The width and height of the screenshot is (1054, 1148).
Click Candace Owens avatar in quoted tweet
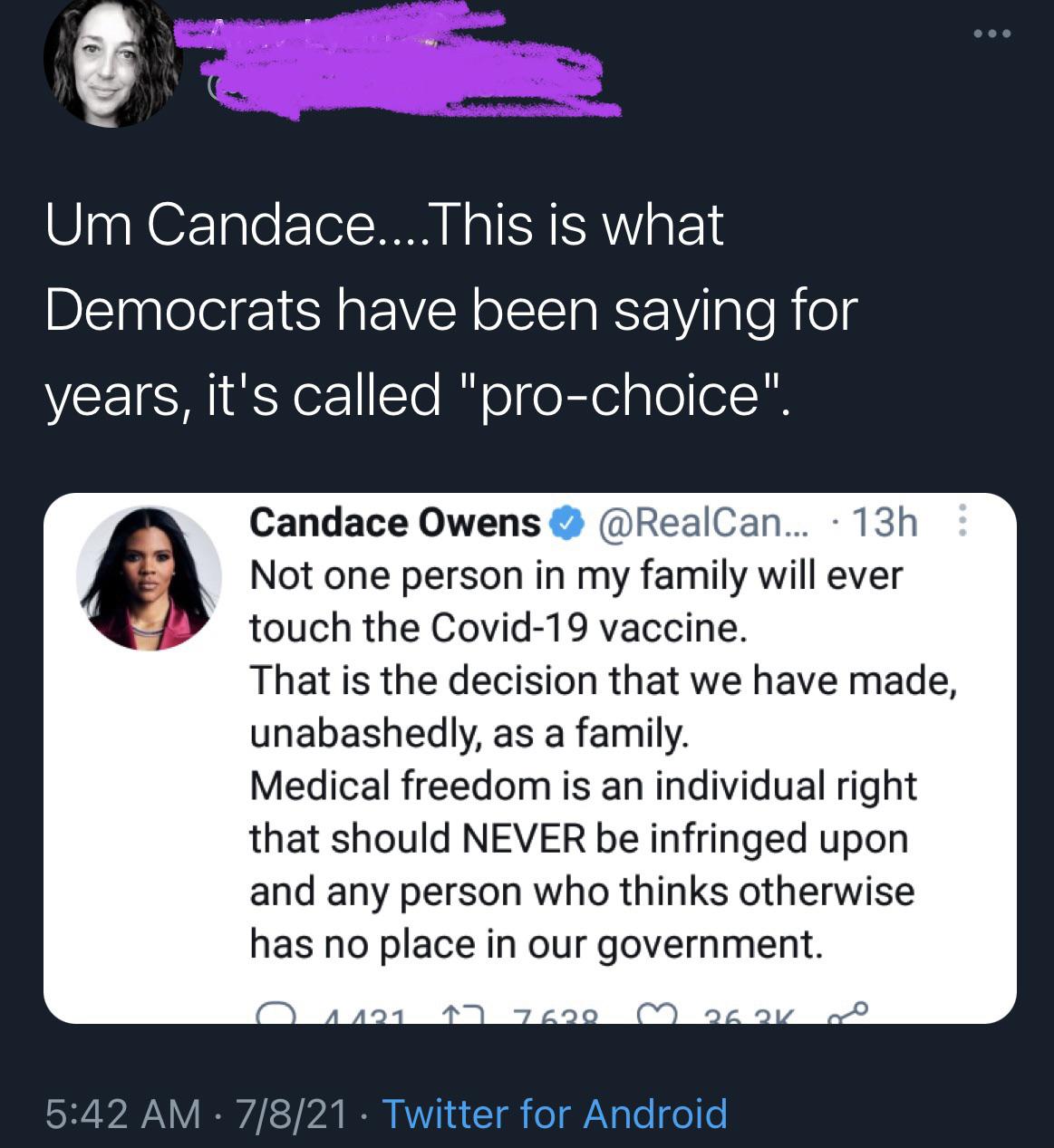[x=149, y=577]
